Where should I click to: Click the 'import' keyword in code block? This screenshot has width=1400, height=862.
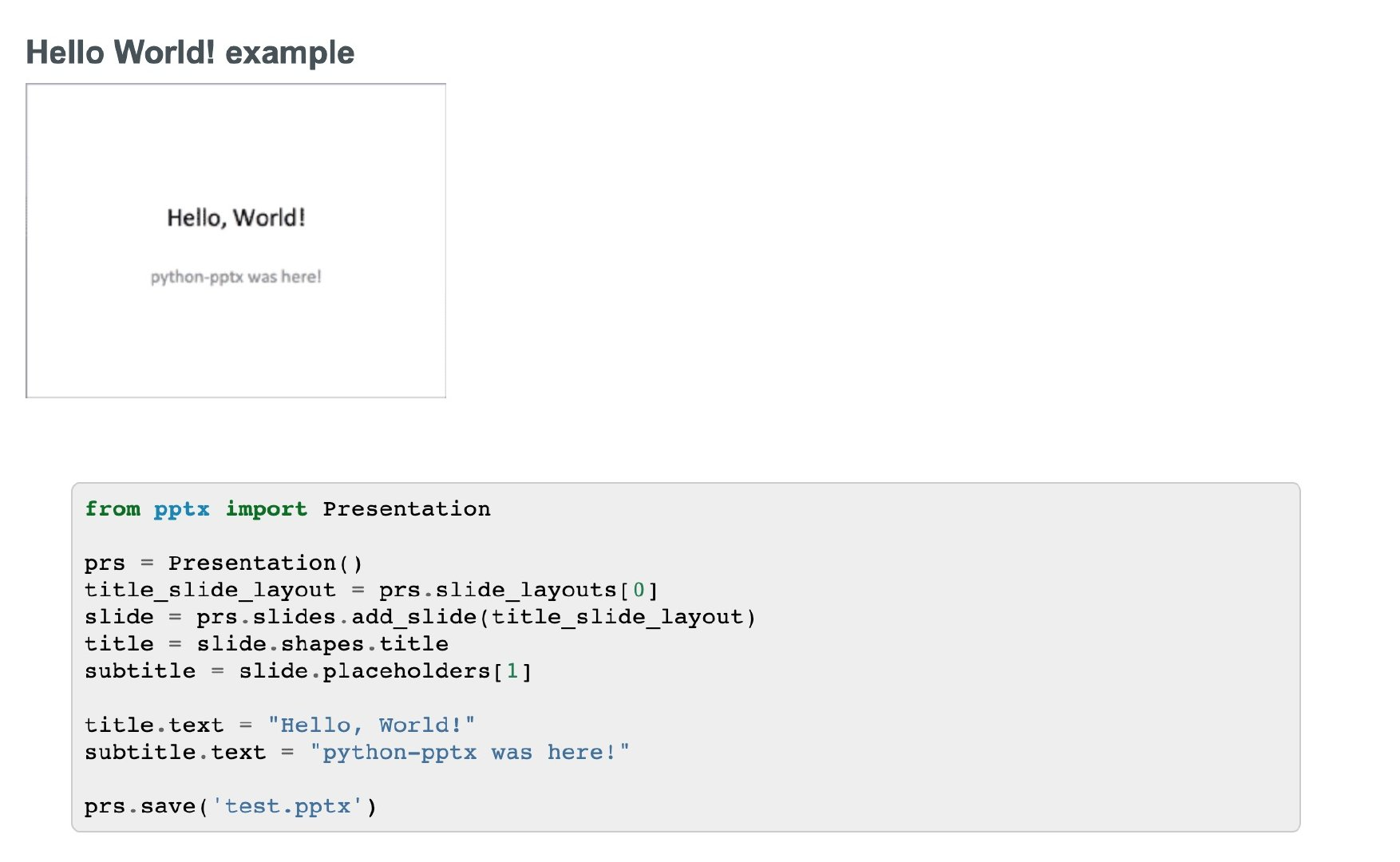(267, 509)
